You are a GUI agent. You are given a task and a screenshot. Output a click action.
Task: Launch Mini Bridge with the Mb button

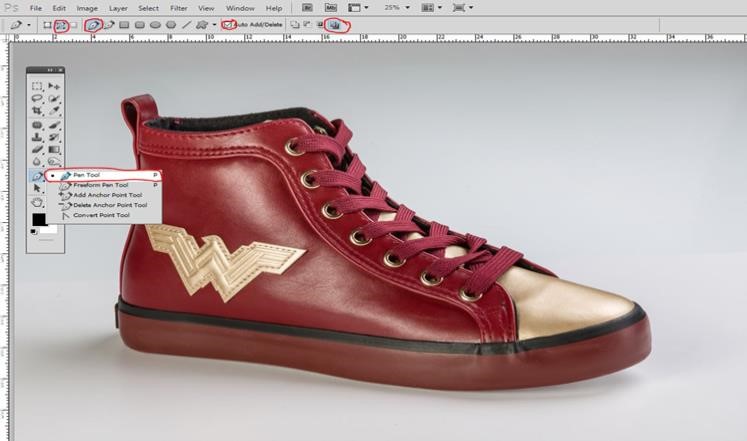tap(331, 8)
